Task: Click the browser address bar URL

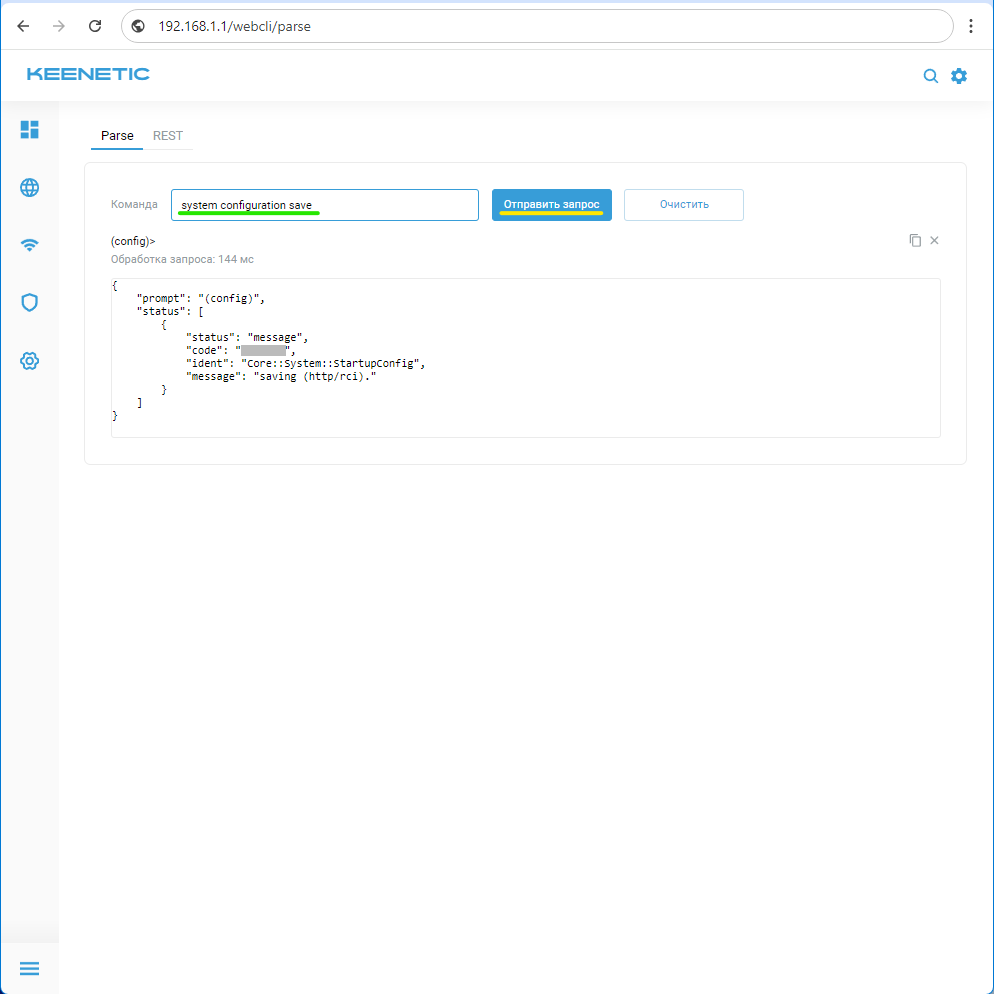Action: 400,26
